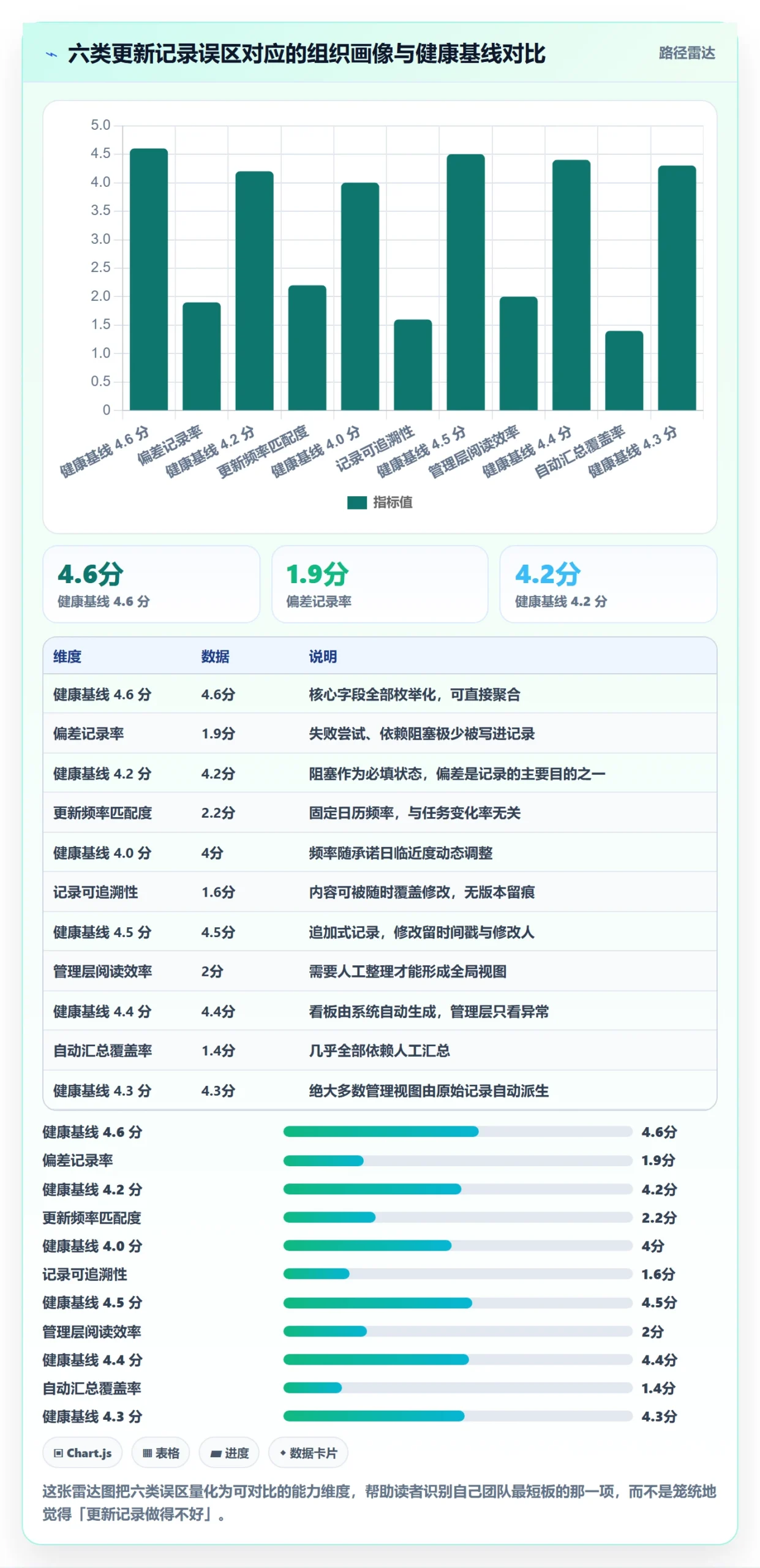Click the Chart.js tag chip
This screenshot has width=760, height=1568.
(82, 1452)
